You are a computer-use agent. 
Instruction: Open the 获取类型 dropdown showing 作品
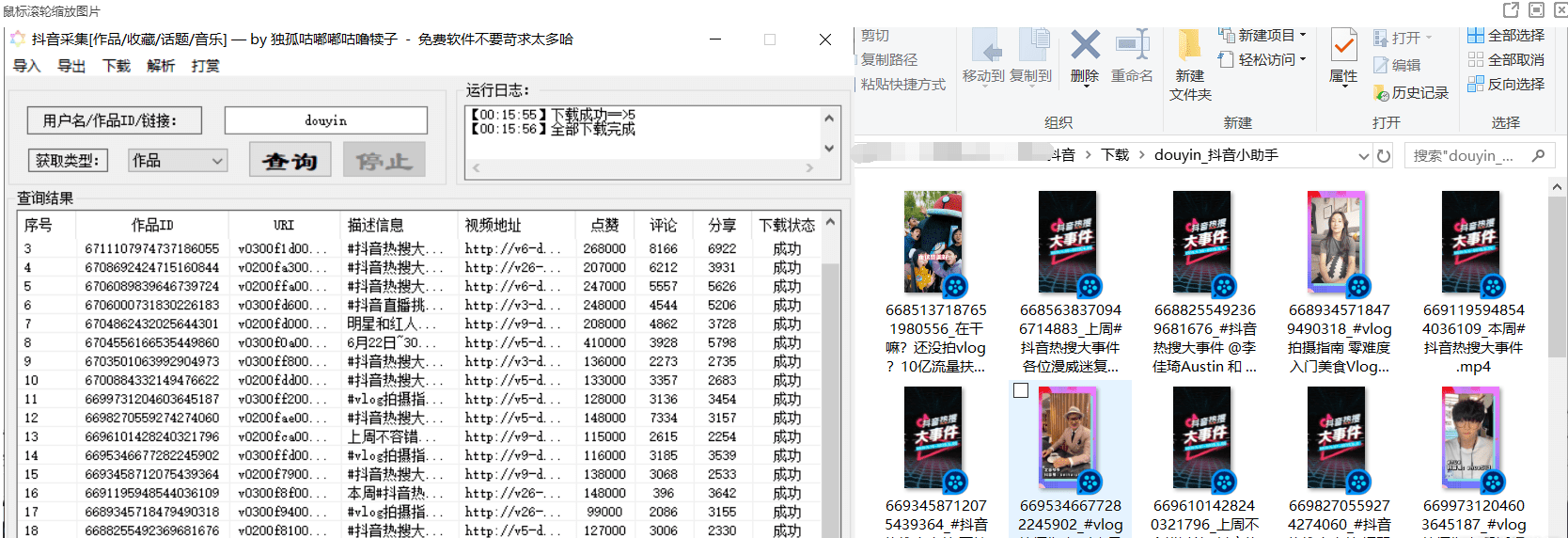(x=178, y=161)
